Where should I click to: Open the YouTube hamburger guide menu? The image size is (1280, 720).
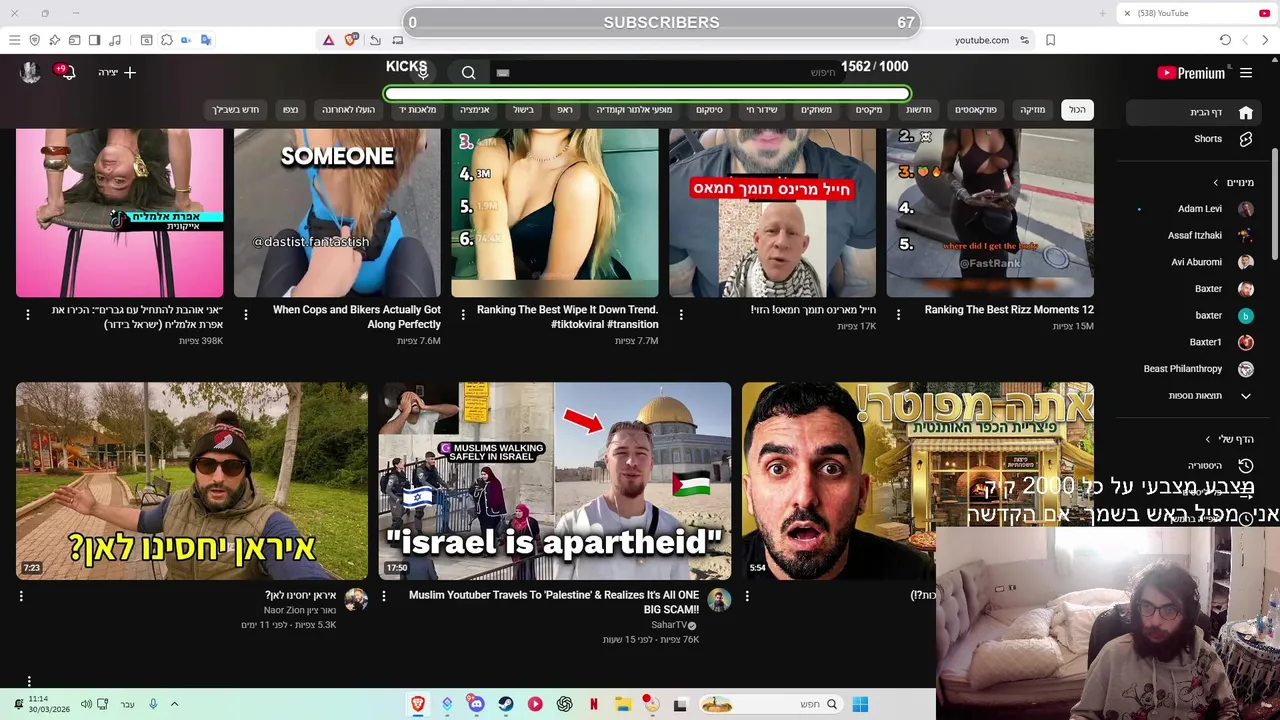1246,72
